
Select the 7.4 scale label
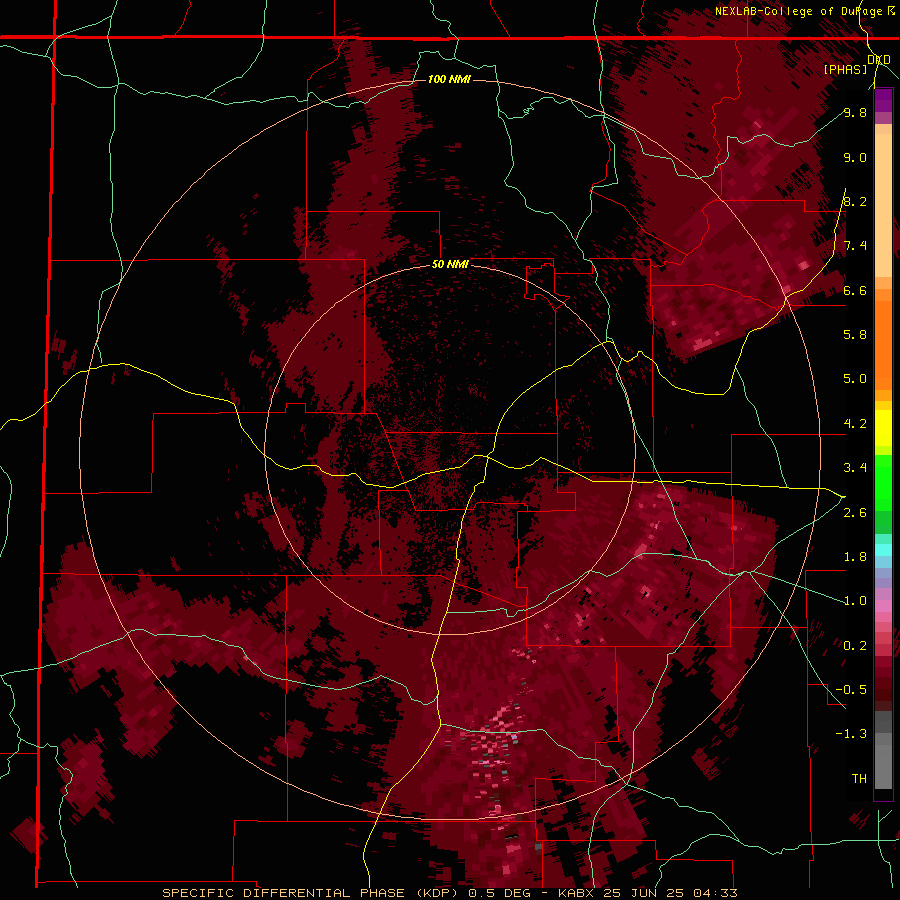tap(855, 246)
